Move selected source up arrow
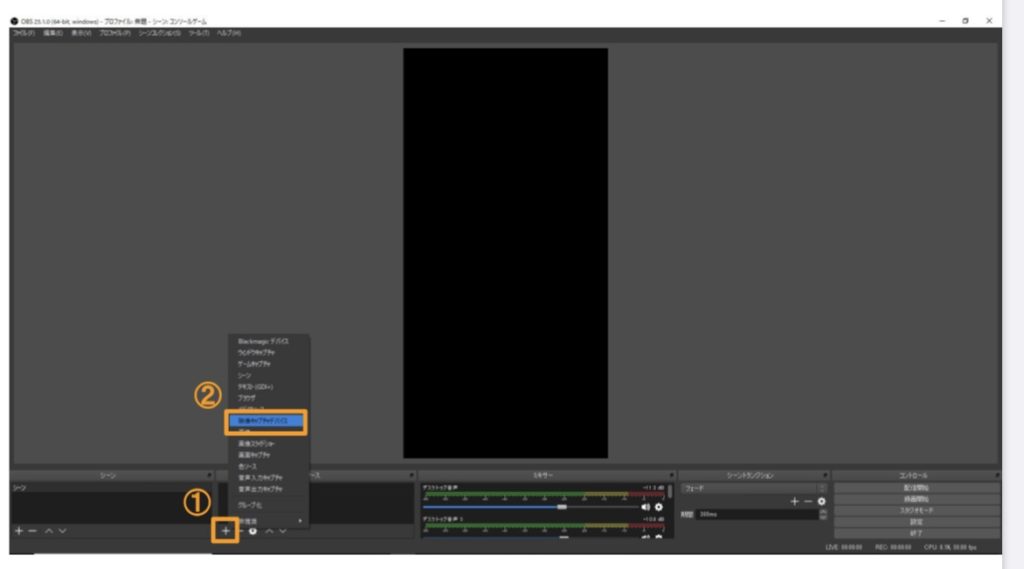The height and width of the screenshot is (569, 1024). click(x=269, y=531)
